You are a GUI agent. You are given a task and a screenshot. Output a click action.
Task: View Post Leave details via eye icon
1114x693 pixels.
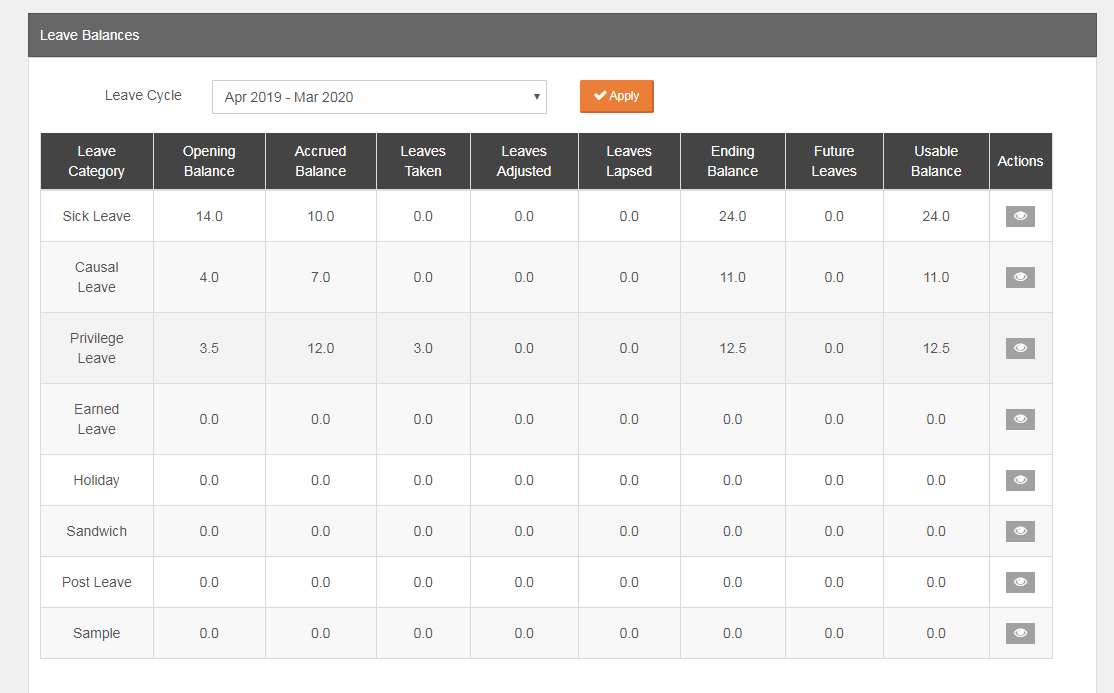coord(1020,581)
